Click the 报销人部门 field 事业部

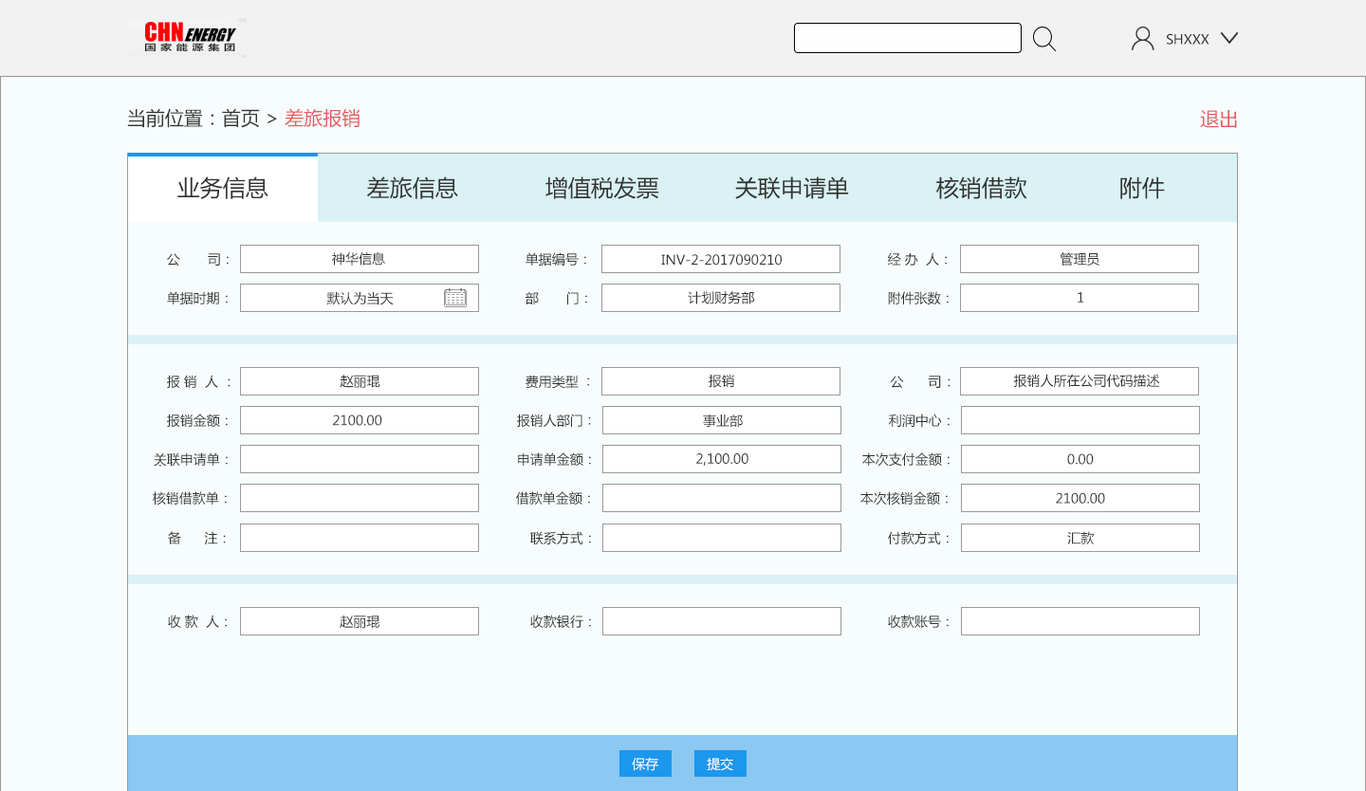point(721,420)
